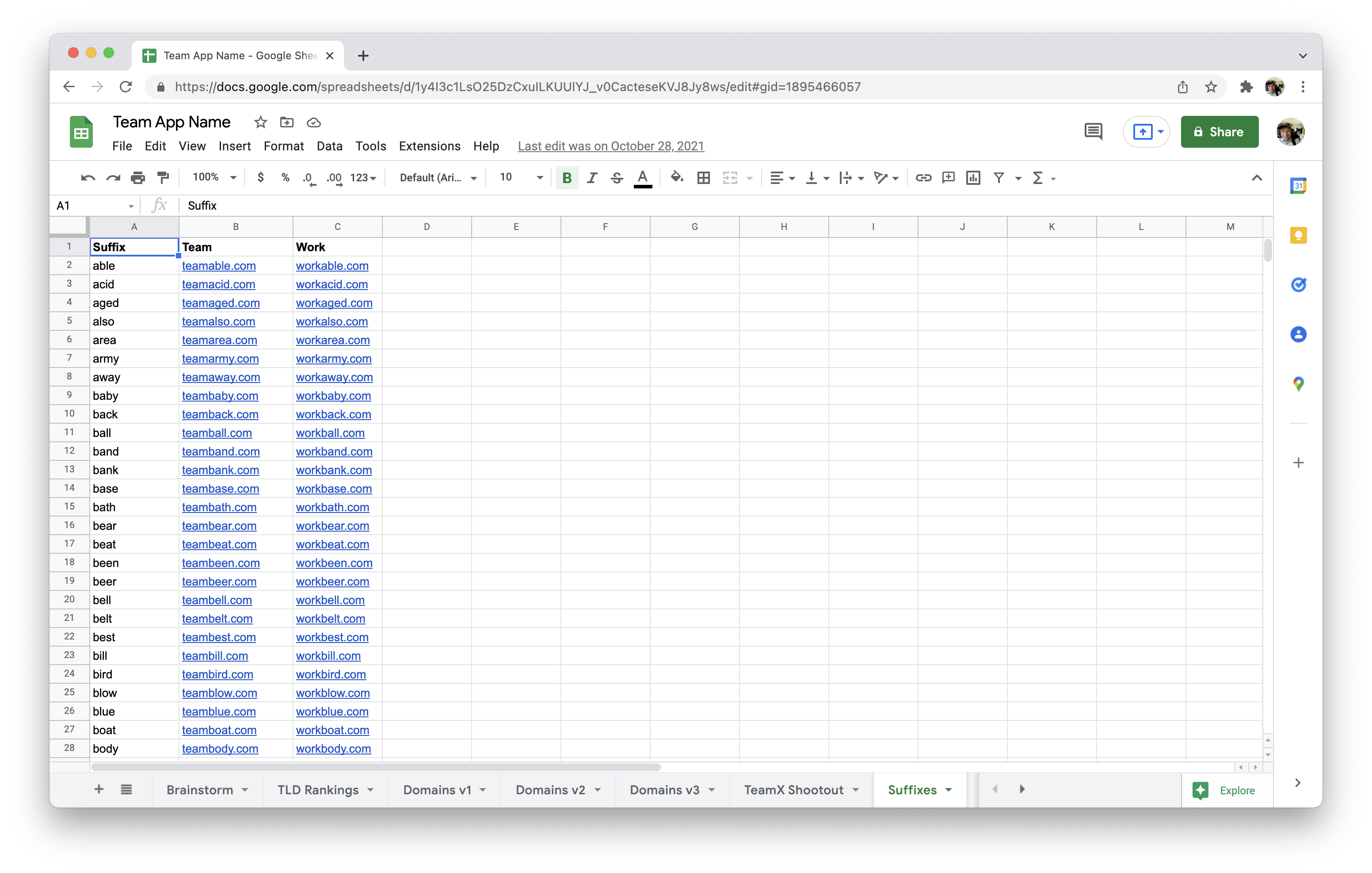Click the Bold formatting icon
1372x873 pixels.
(x=567, y=177)
